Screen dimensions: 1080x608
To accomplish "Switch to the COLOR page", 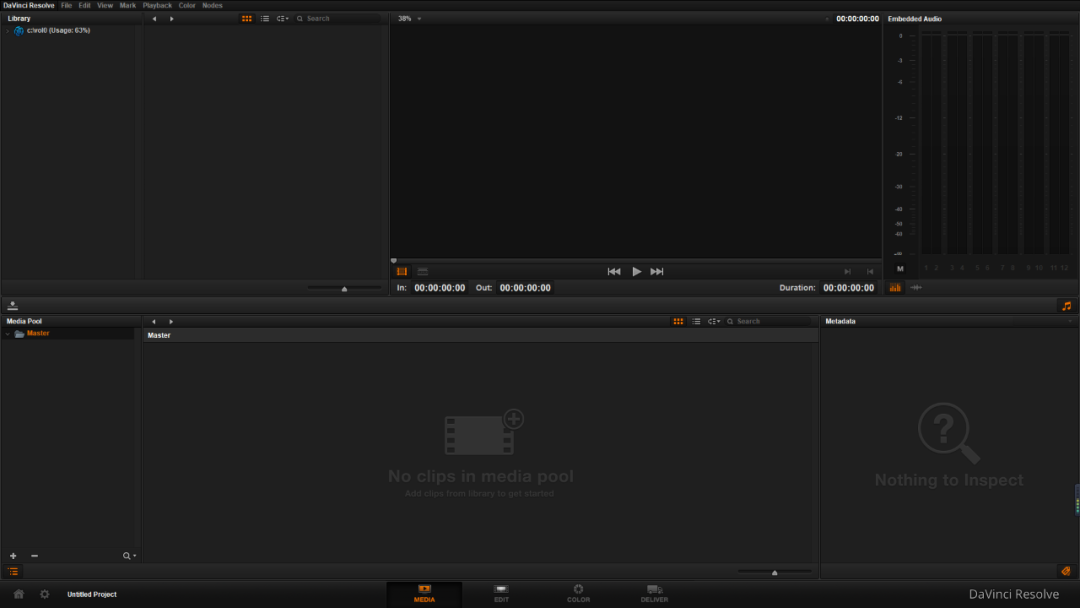I will tap(579, 594).
